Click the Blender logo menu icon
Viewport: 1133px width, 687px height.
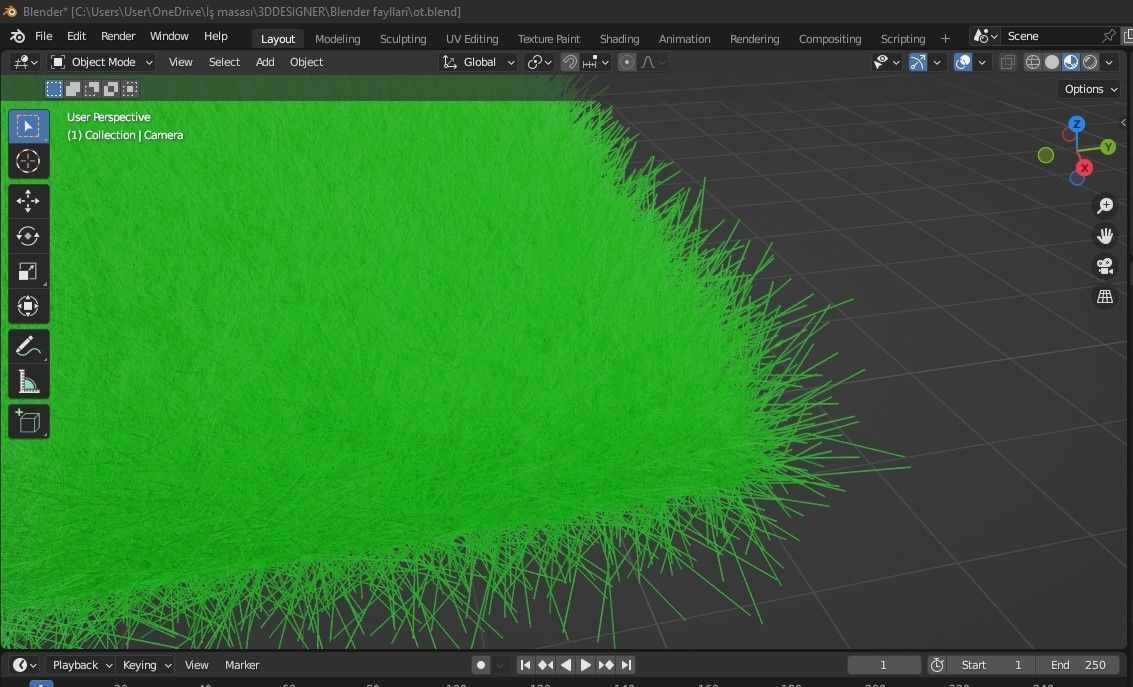click(x=17, y=36)
